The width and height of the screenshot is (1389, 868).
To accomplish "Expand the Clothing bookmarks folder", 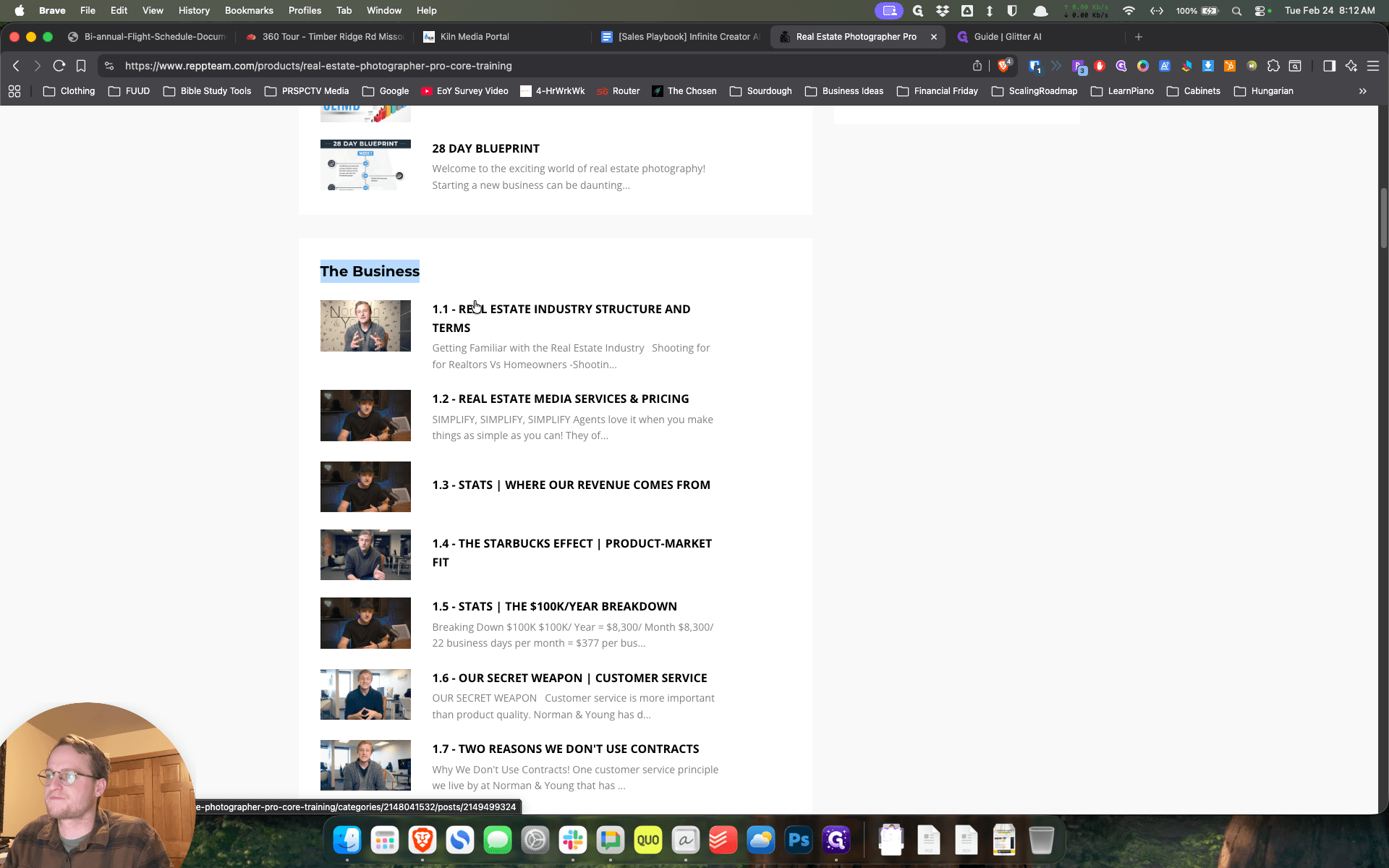I will point(69,91).
